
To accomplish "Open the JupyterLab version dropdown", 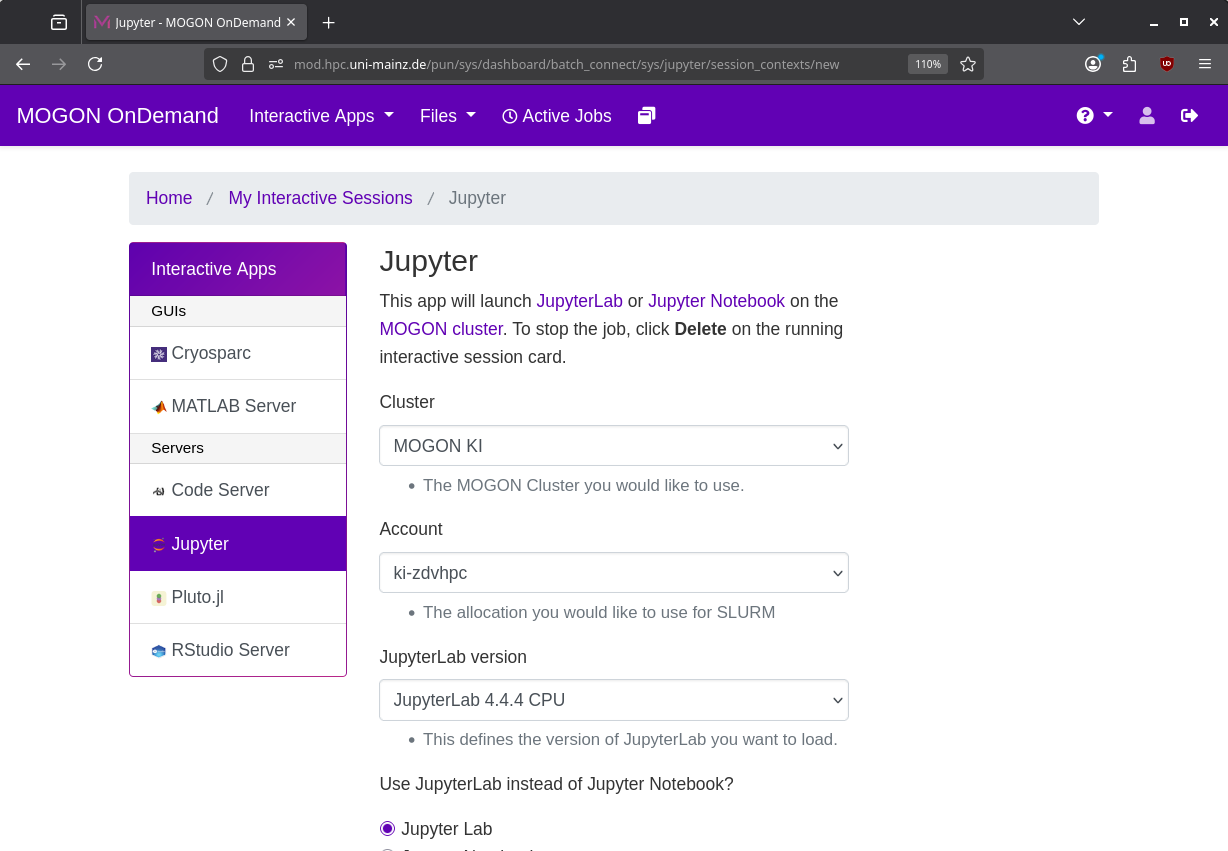I will [x=614, y=700].
